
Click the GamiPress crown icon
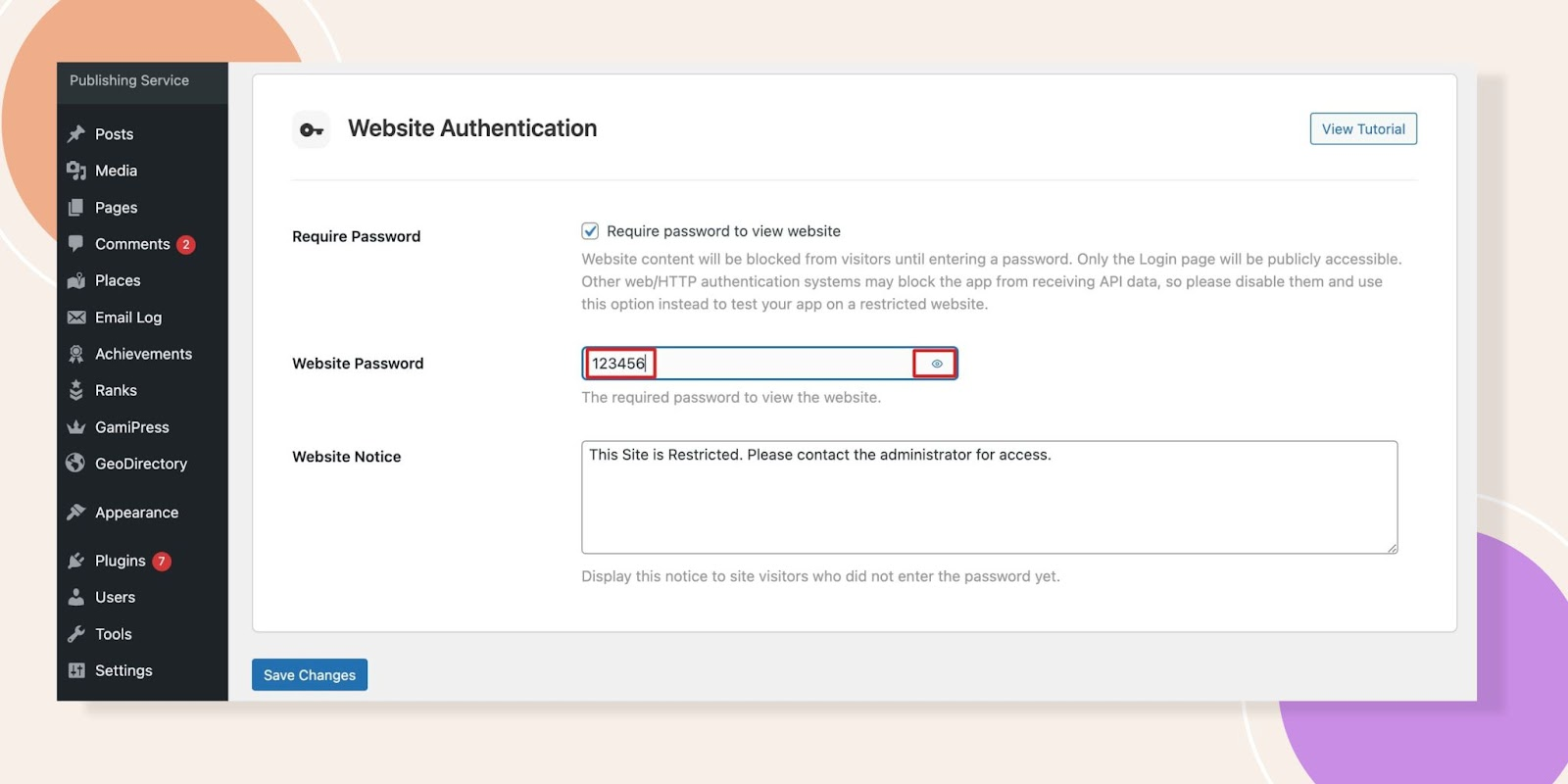pos(76,427)
